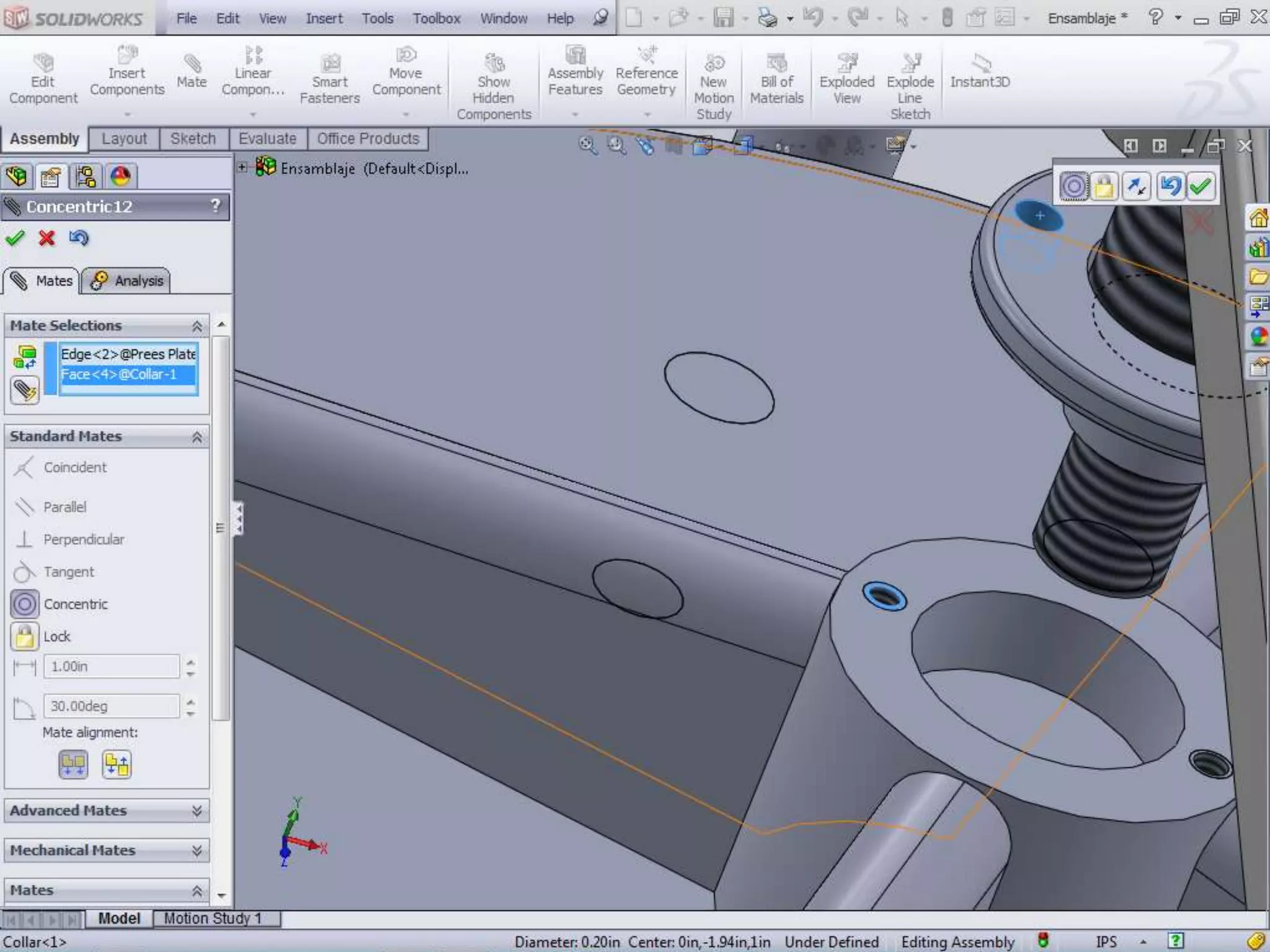The image size is (1270, 952).
Task: Switch to Motion Study 1 tab
Action: click(213, 918)
